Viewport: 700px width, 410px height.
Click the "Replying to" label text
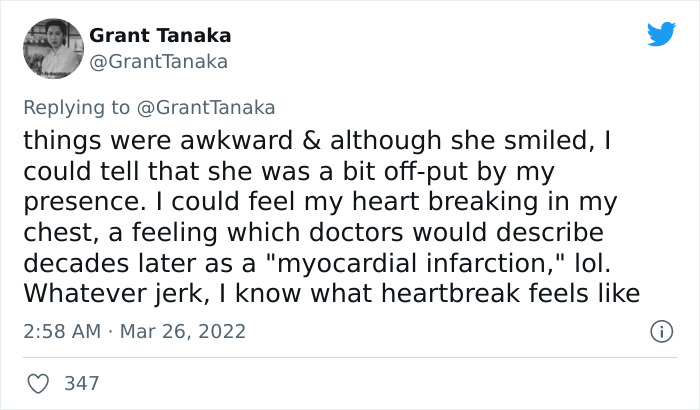78,107
